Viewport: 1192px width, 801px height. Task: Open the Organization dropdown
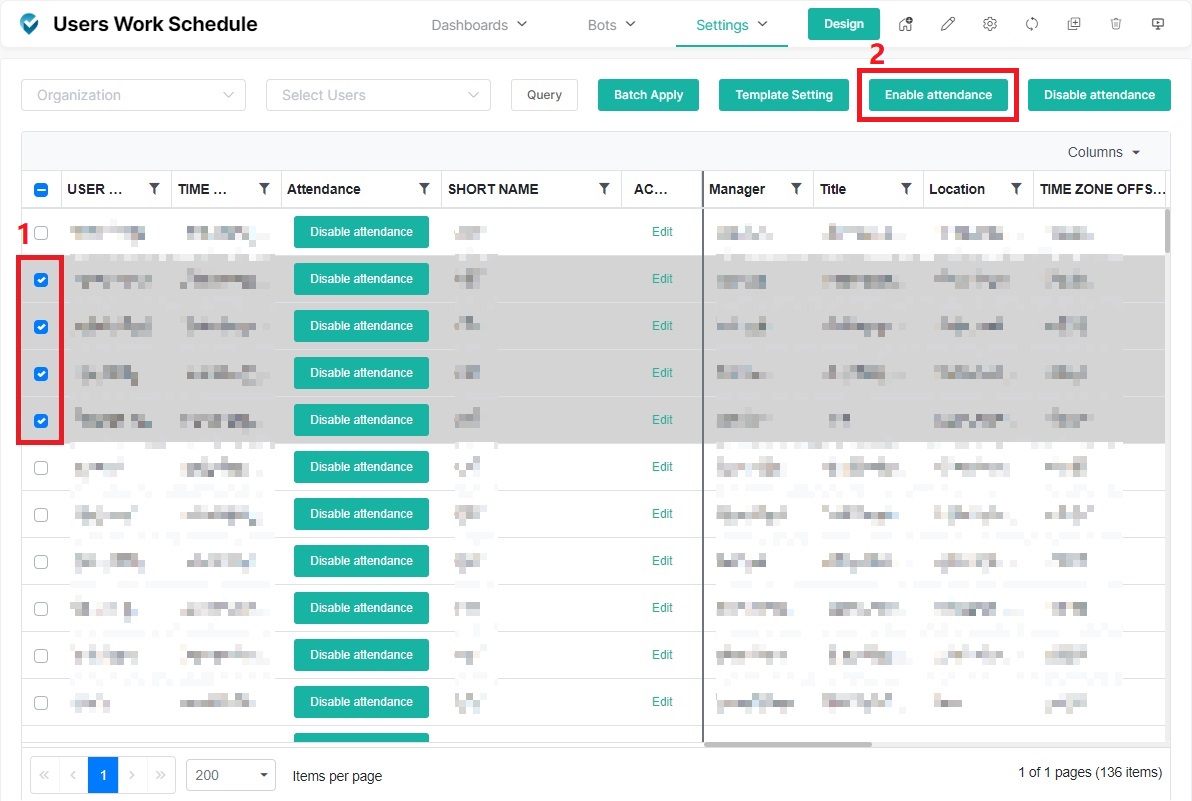[133, 95]
